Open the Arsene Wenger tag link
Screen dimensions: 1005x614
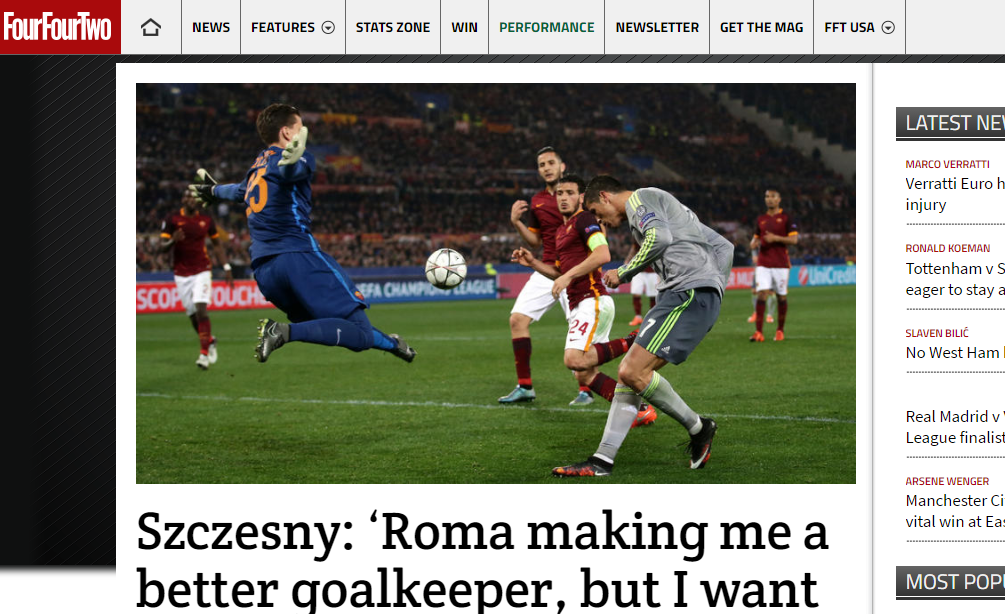coord(947,481)
